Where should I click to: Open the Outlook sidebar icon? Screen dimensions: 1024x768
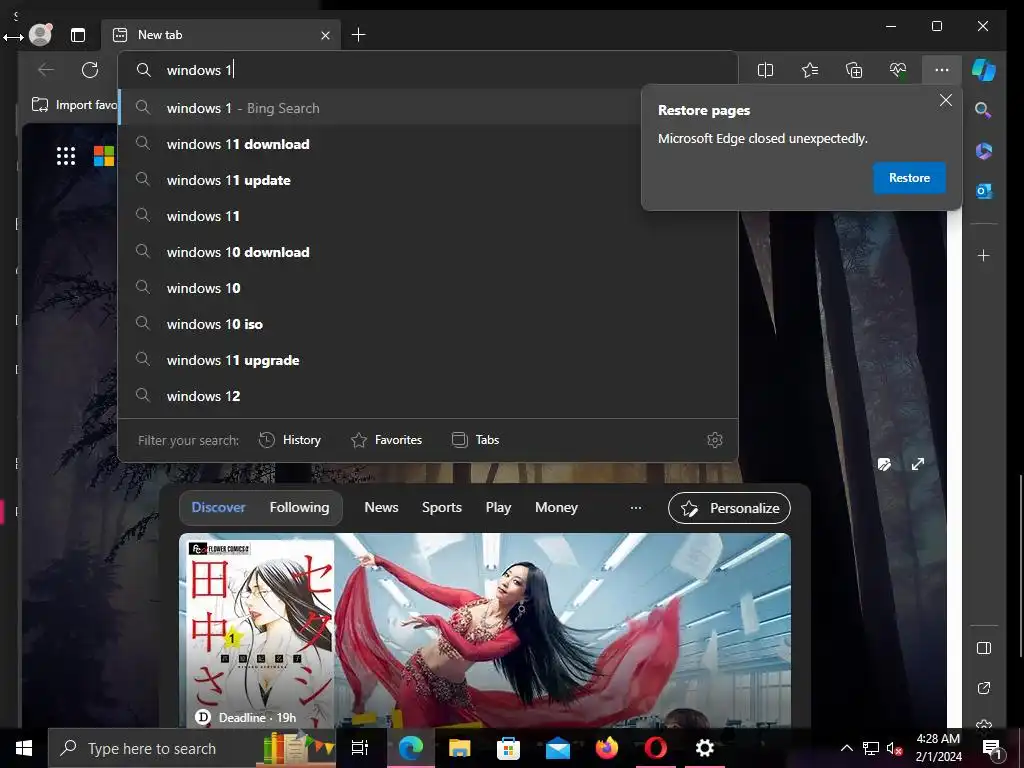[984, 191]
